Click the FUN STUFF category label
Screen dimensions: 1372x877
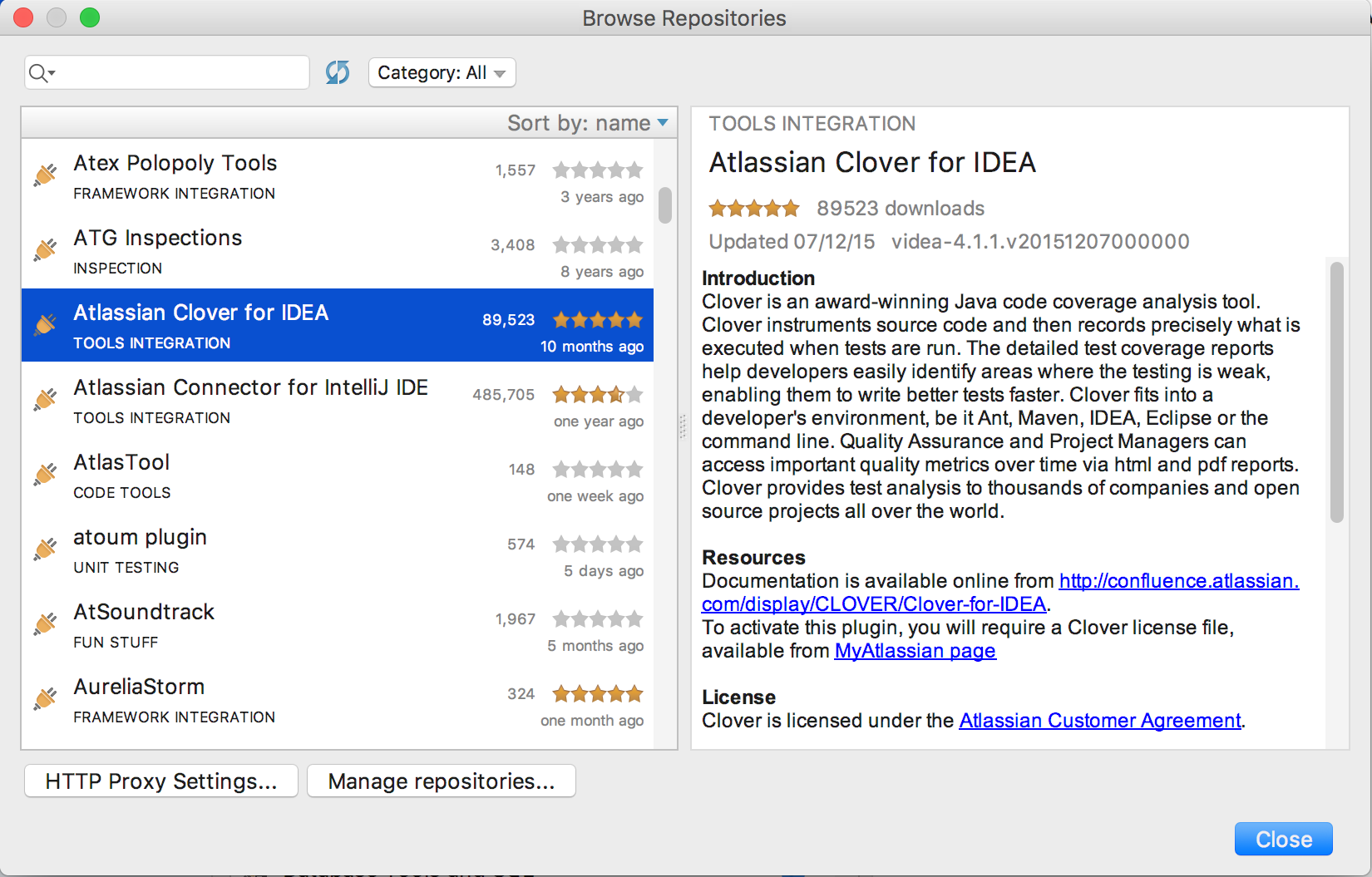[x=116, y=643]
